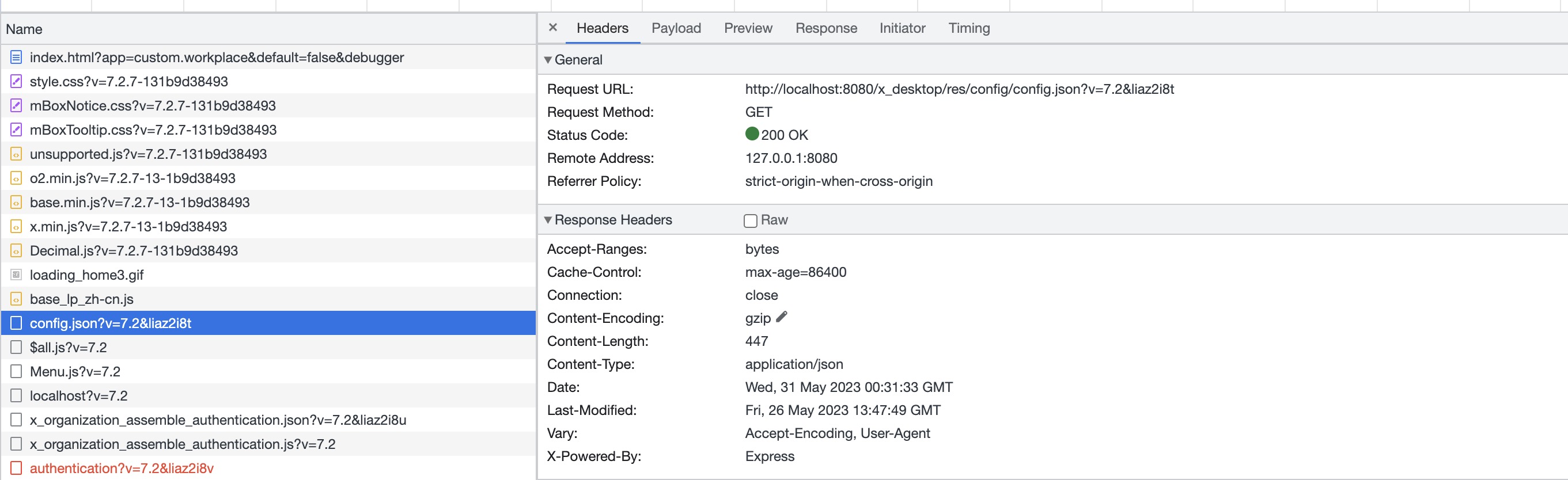
Task: Open the Preview tab
Action: [x=748, y=29]
